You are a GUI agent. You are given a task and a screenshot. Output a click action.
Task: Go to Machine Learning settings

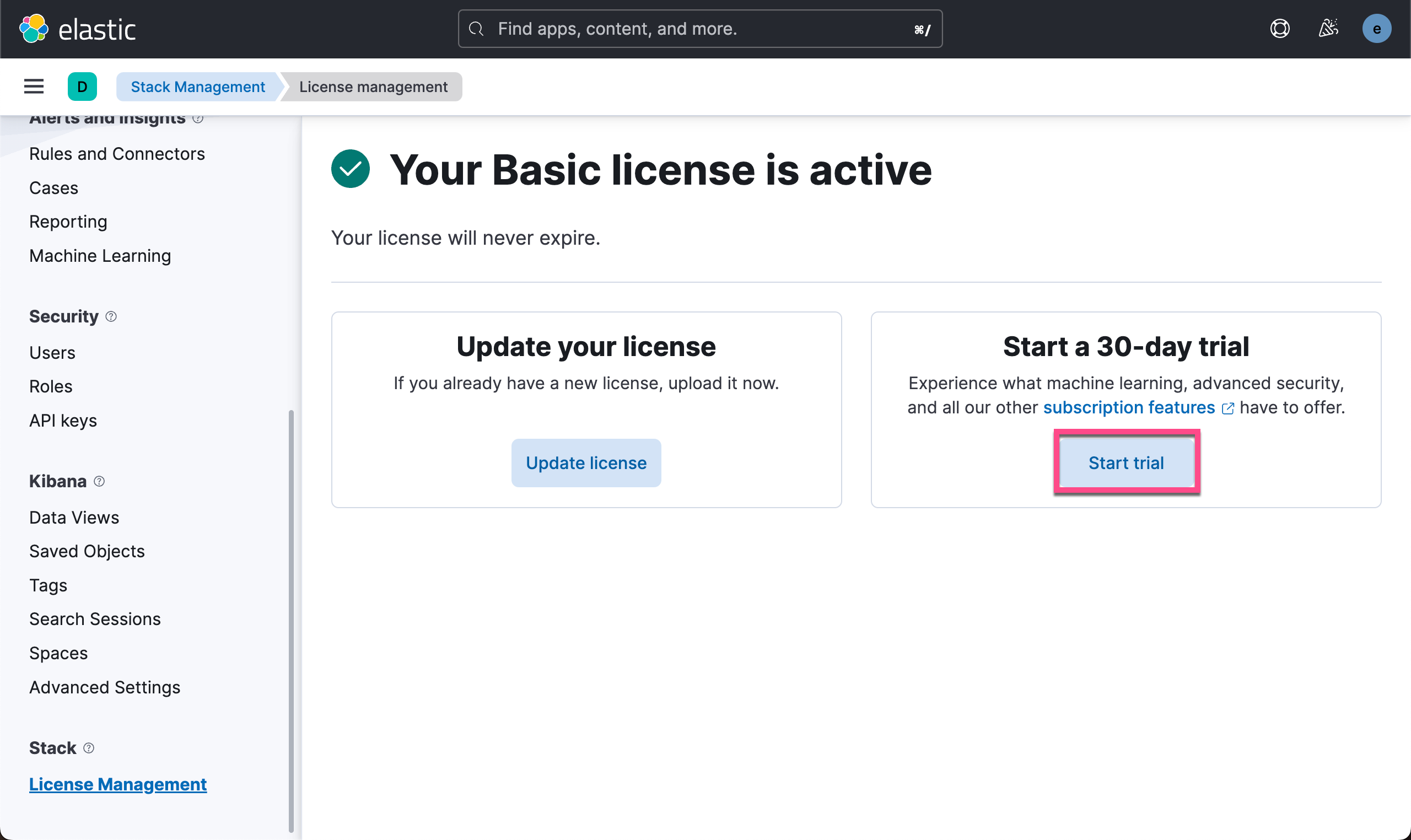[x=100, y=256]
